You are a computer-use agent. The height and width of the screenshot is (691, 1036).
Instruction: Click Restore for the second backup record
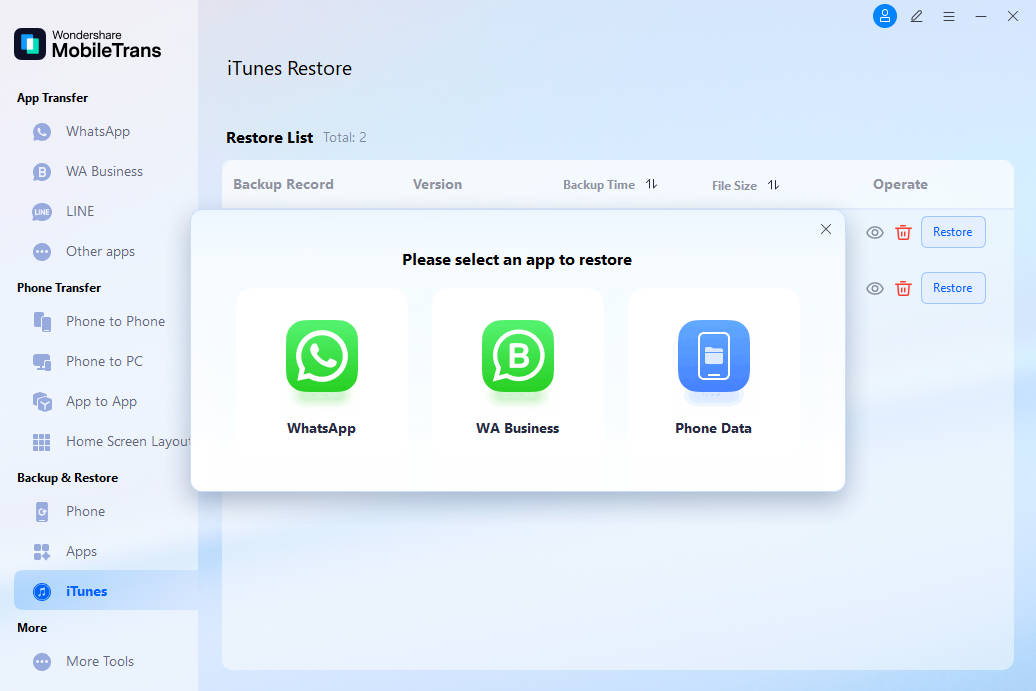click(953, 288)
